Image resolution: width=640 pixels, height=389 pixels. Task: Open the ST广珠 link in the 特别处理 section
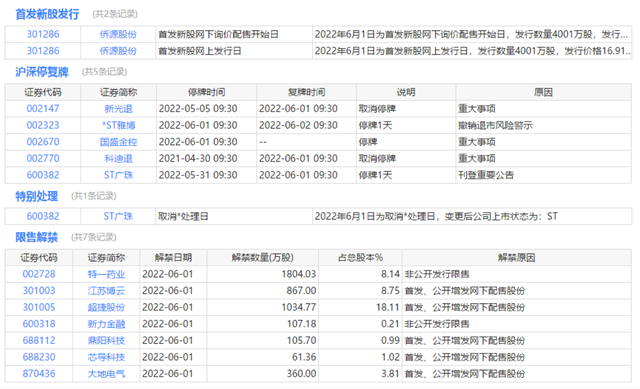(118, 216)
